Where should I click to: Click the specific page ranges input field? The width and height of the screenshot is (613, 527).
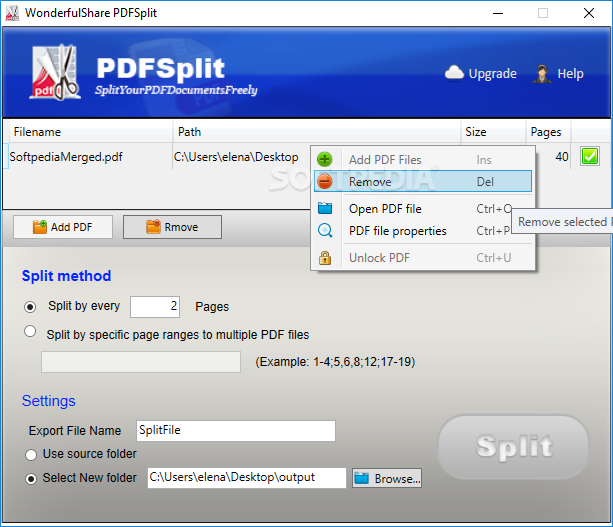[141, 362]
